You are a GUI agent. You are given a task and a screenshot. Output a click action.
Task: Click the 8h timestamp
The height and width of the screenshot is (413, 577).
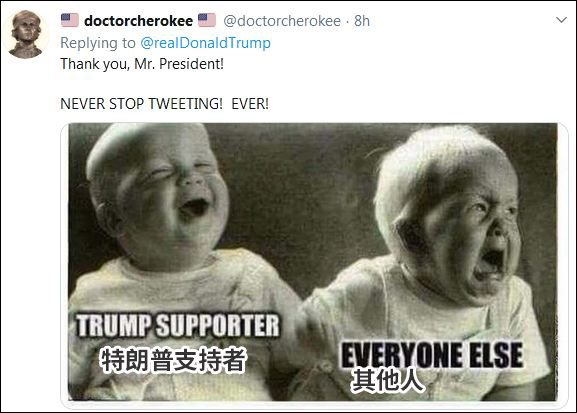click(362, 21)
